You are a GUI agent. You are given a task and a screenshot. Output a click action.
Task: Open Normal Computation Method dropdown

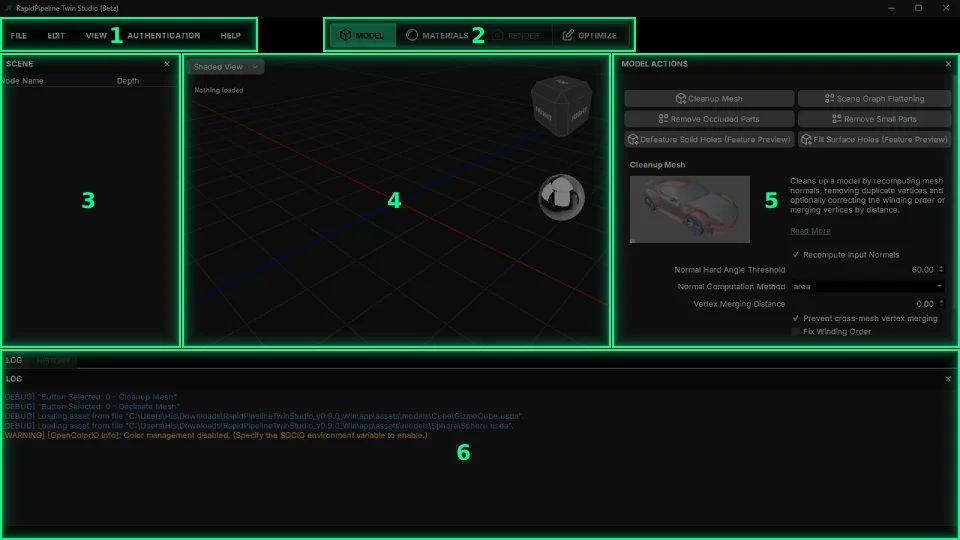point(868,287)
